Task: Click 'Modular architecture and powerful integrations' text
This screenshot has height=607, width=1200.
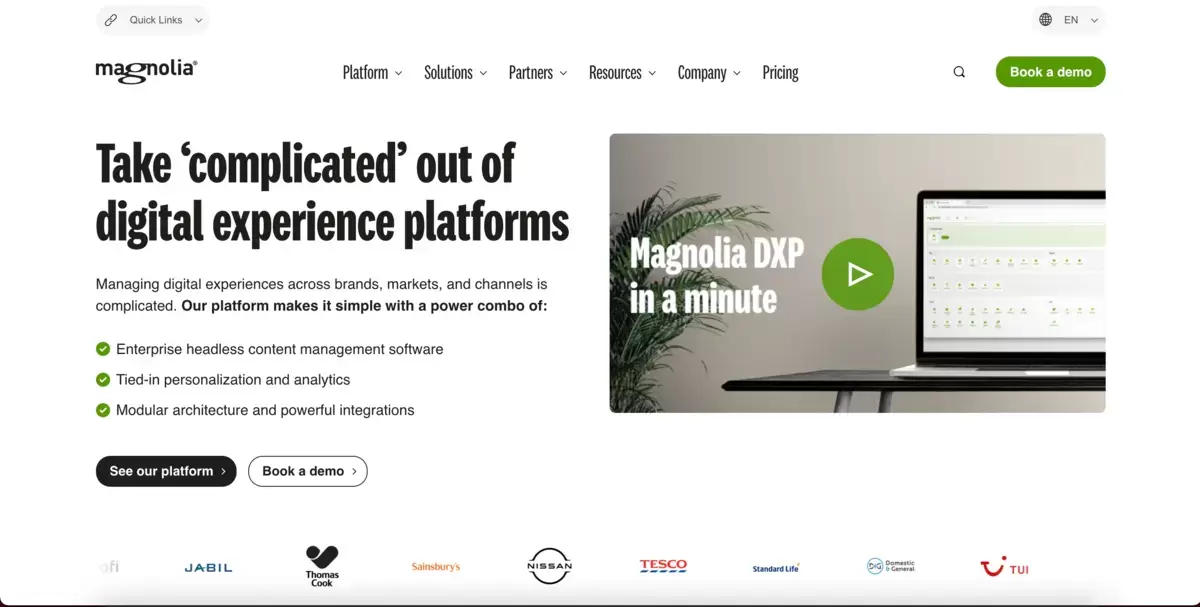Action: click(x=265, y=410)
